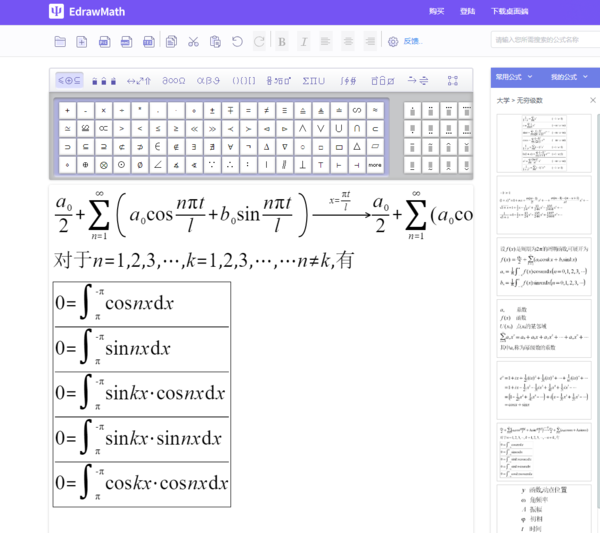Screen dimensions: 600x533
Task: Open the integral templates category
Action: 348,81
